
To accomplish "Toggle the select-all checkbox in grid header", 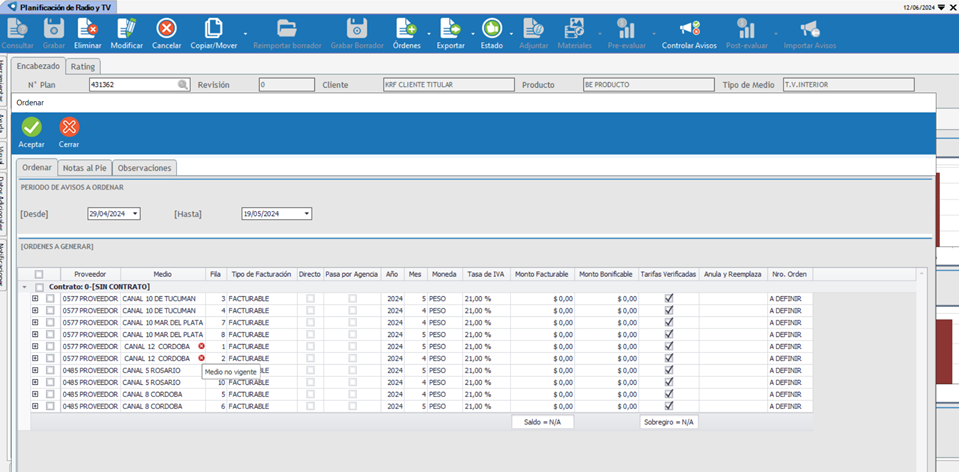I will [x=39, y=275].
